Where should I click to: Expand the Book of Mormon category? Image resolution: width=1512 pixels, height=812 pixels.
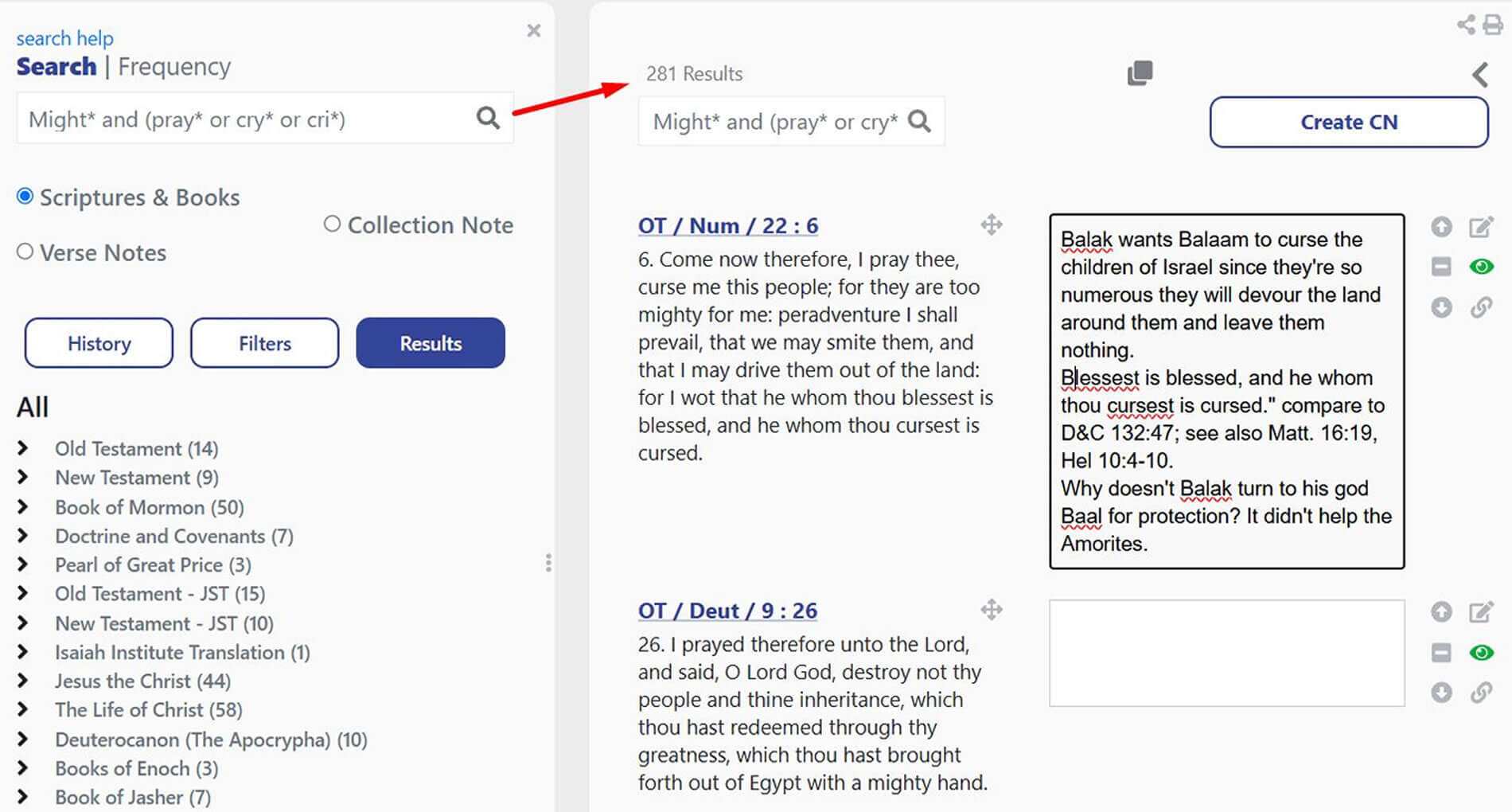click(x=23, y=507)
